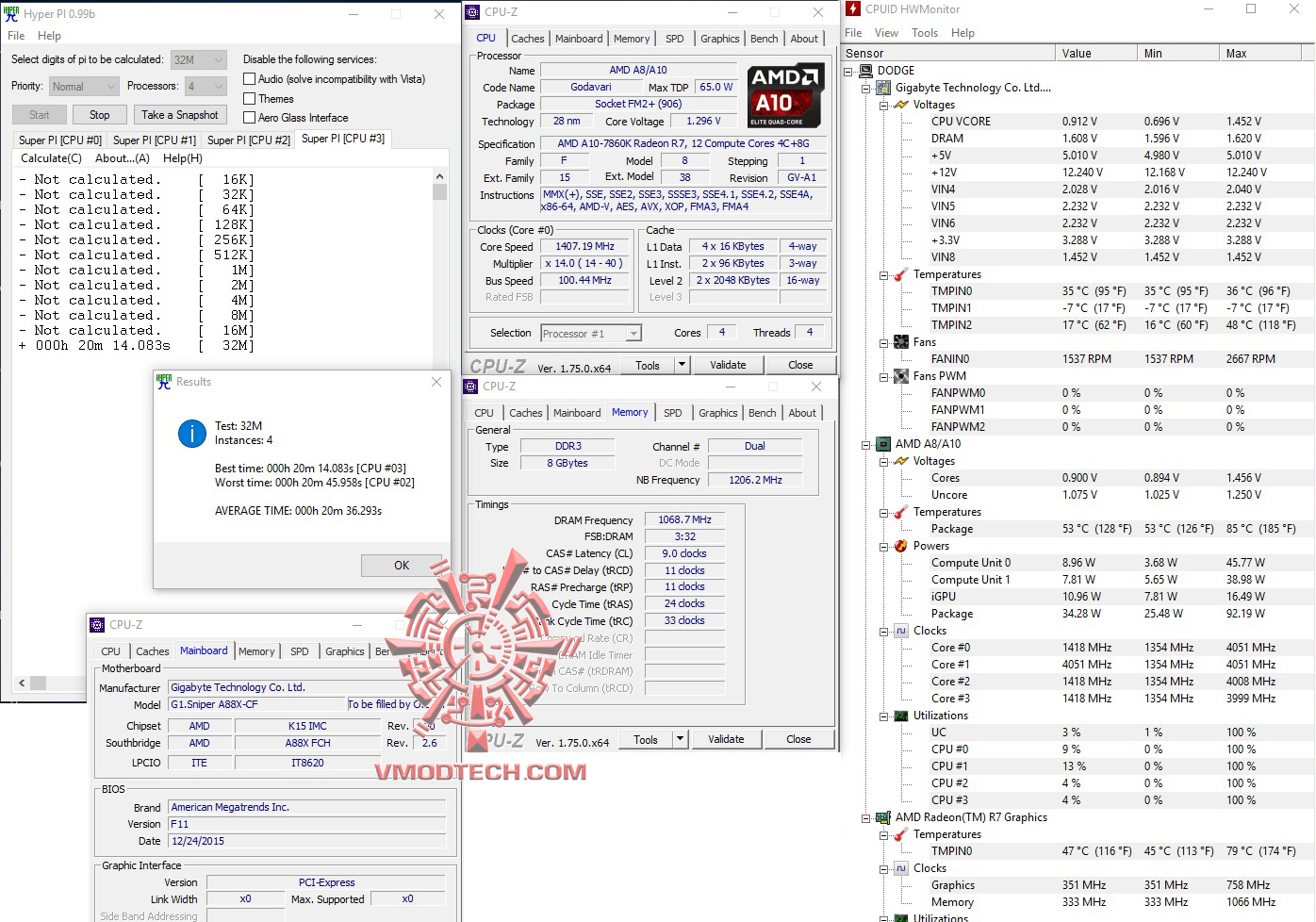Click the Hyper PI horizontal scrollbar thumb
Image resolution: width=1316 pixels, height=922 pixels.
tap(38, 683)
